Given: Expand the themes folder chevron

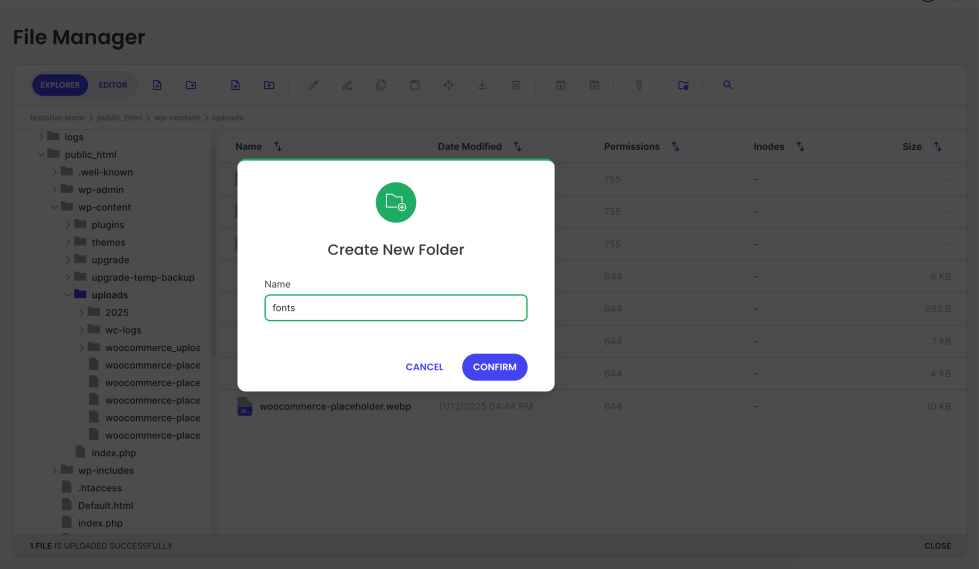Looking at the screenshot, I should coord(69,242).
